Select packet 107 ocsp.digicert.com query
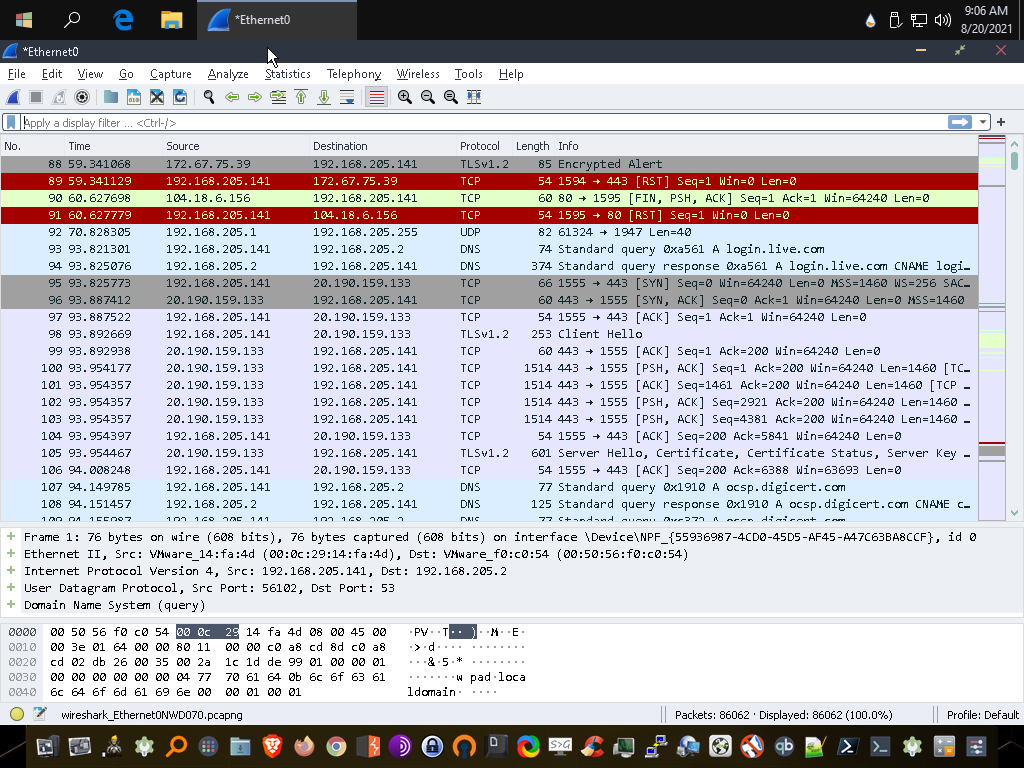This screenshot has width=1024, height=768. (x=489, y=487)
